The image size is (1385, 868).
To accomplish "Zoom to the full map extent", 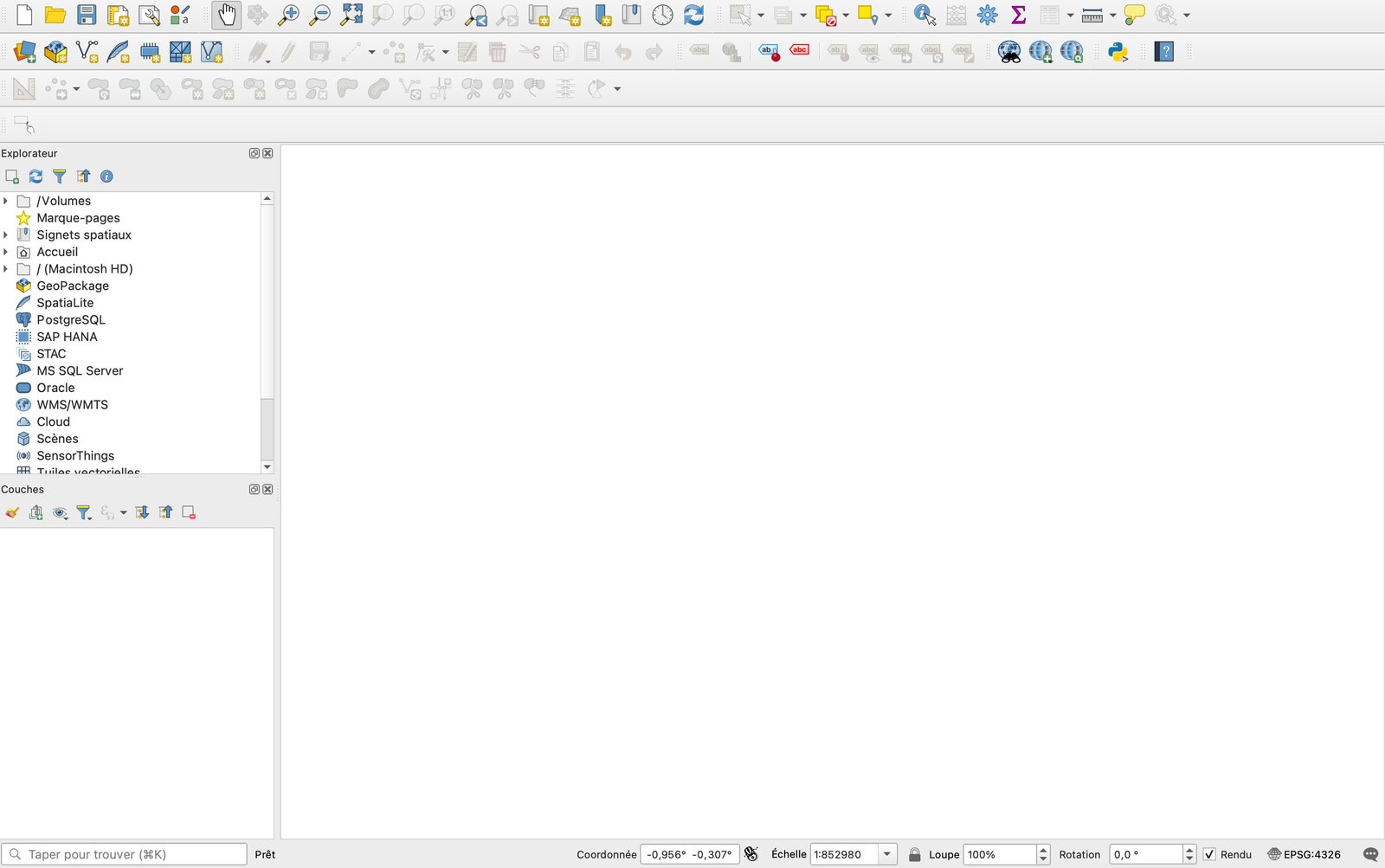I will [350, 15].
